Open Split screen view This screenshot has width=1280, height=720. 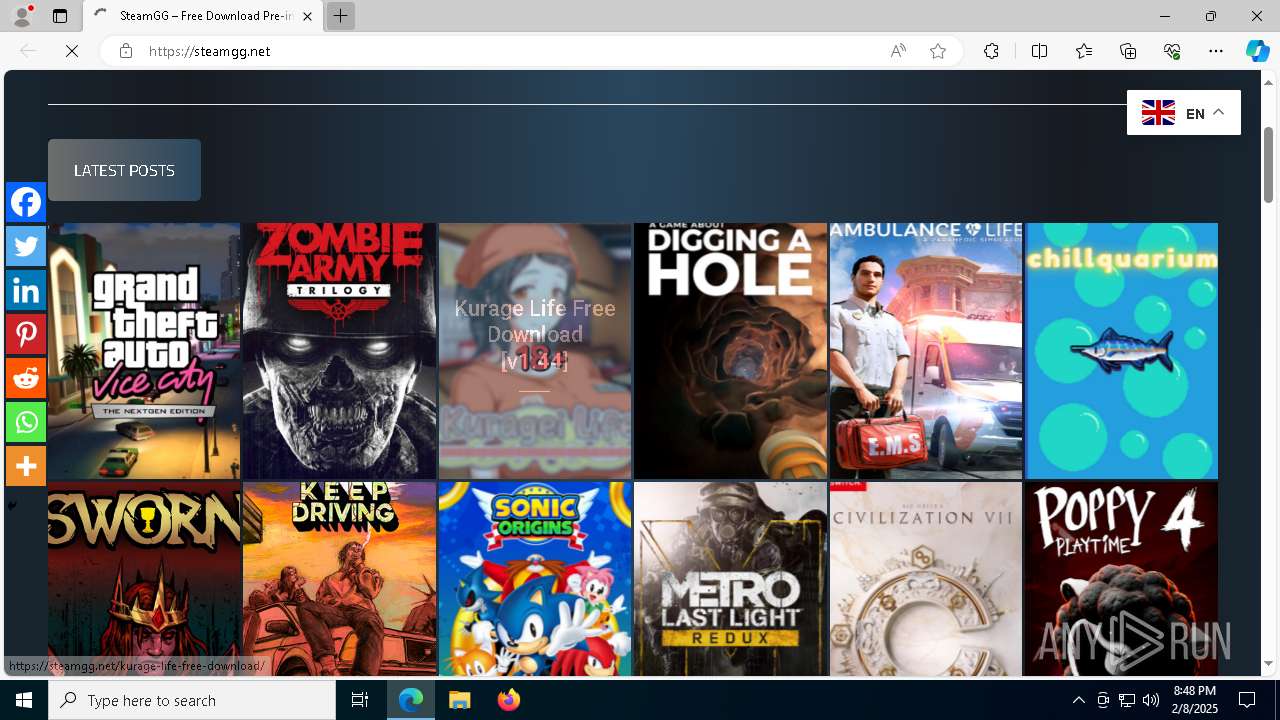coord(1039,51)
